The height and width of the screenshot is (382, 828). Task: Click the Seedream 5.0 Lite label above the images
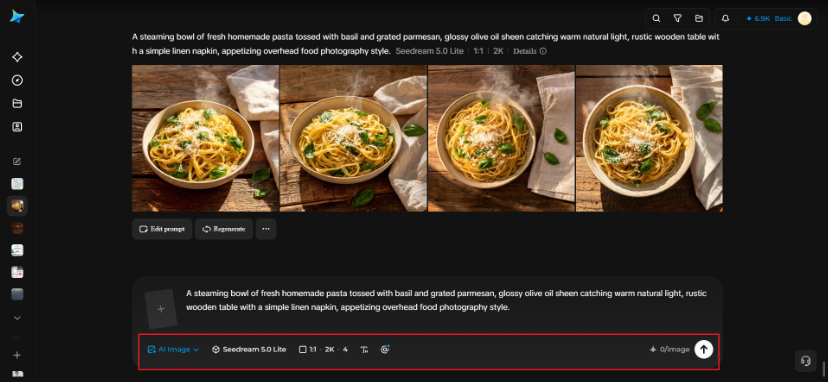429,51
